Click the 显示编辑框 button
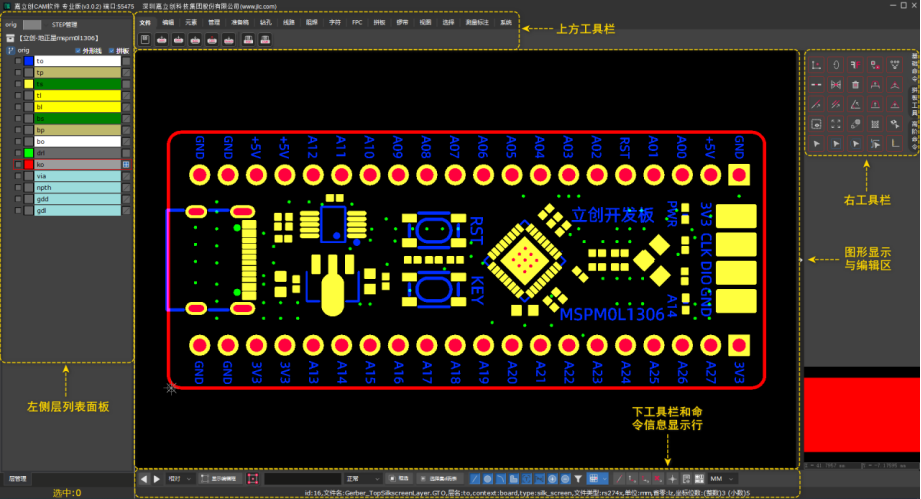Viewport: 921px width, 499px height. pyautogui.click(x=219, y=479)
